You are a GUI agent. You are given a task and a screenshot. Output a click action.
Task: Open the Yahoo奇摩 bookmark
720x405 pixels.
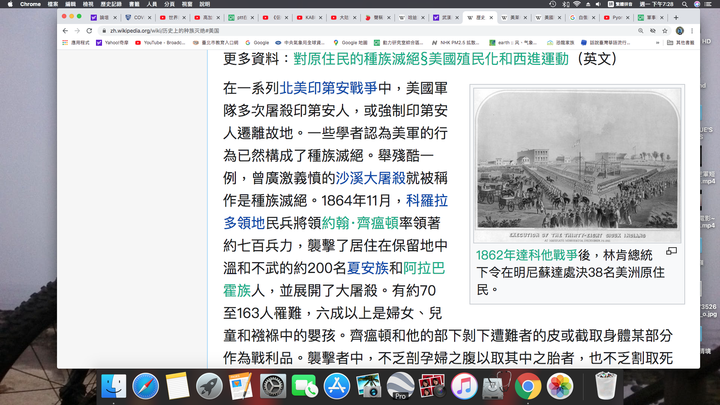[x=112, y=43]
